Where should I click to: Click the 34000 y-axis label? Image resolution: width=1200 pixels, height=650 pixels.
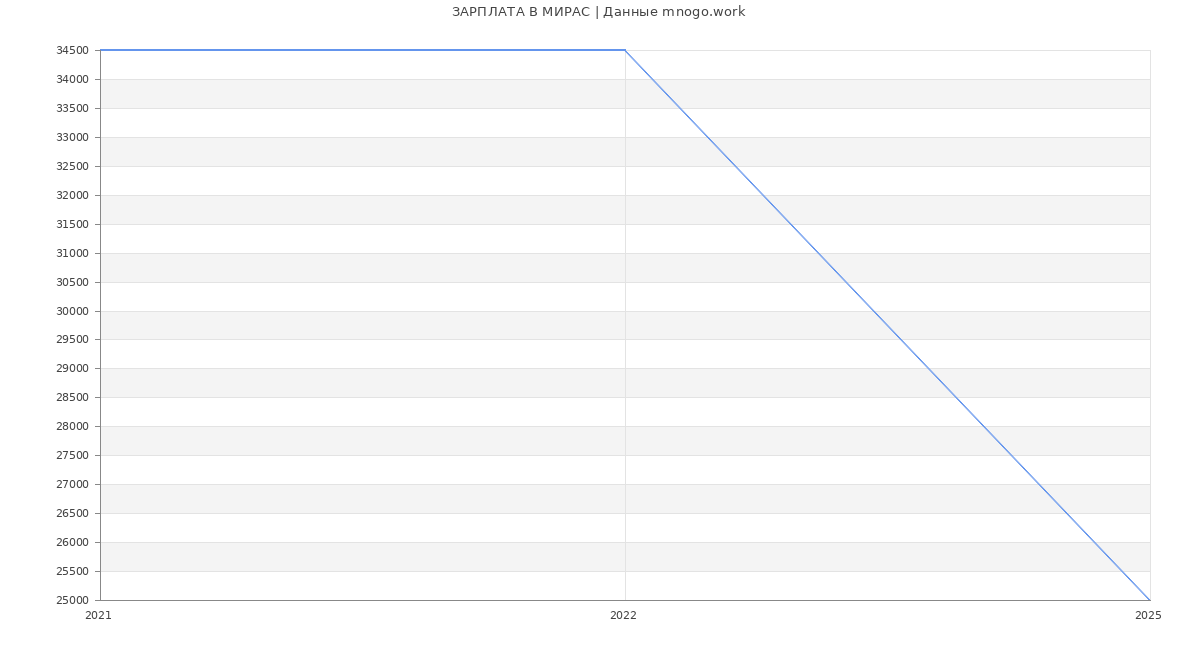(72, 79)
